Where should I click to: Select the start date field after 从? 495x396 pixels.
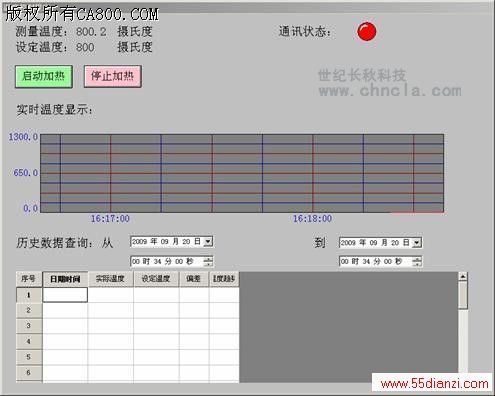point(172,241)
